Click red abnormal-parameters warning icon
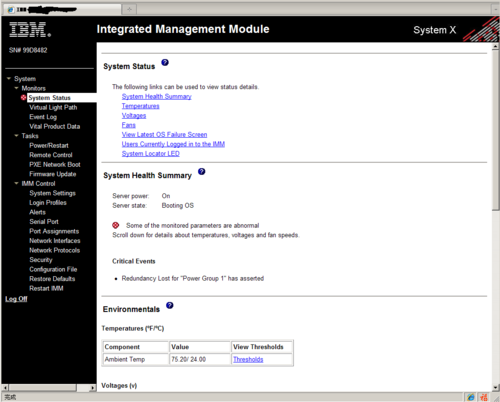The image size is (500, 402). [116, 225]
